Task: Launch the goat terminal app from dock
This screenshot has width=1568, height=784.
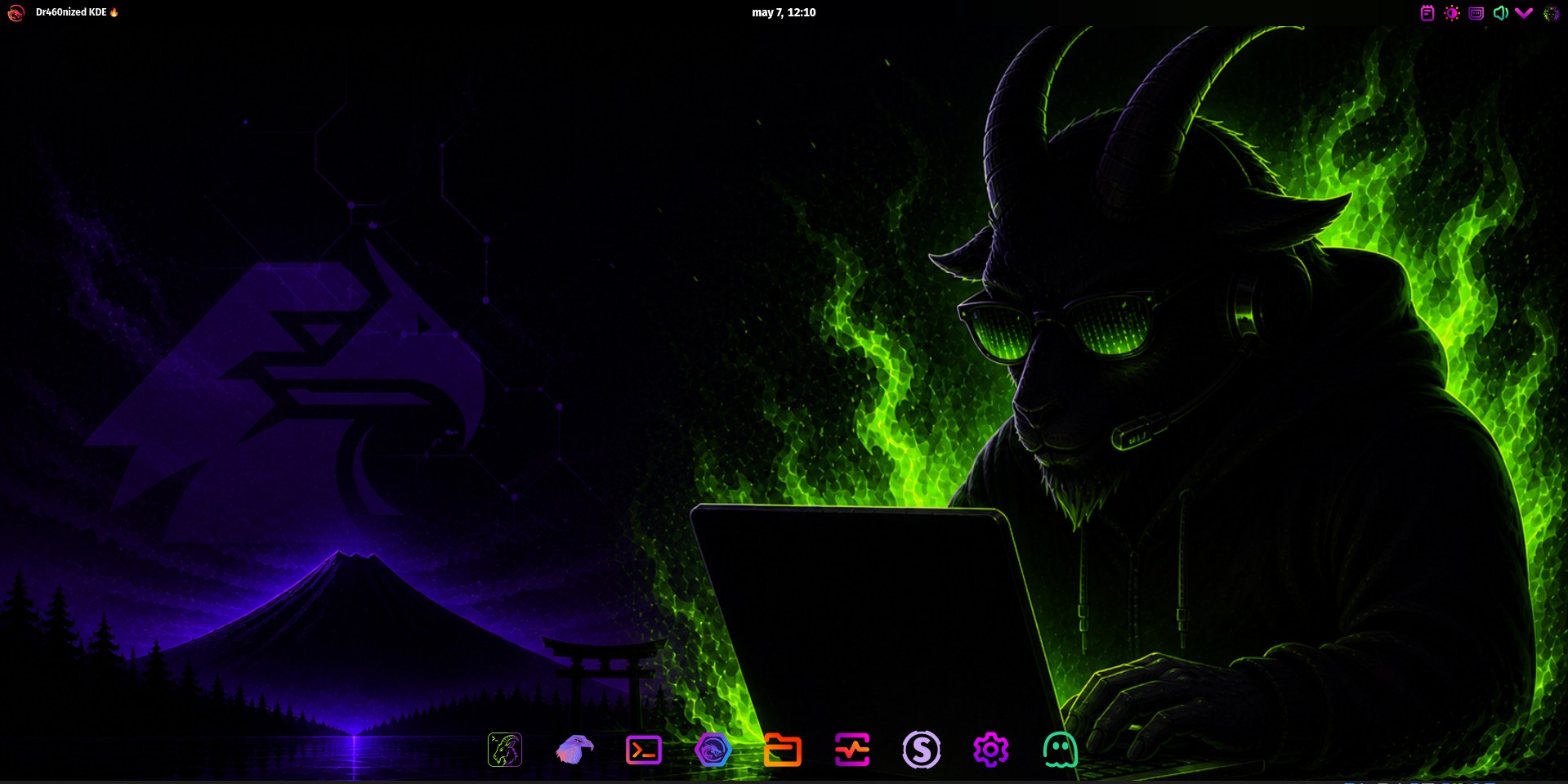Action: point(505,750)
